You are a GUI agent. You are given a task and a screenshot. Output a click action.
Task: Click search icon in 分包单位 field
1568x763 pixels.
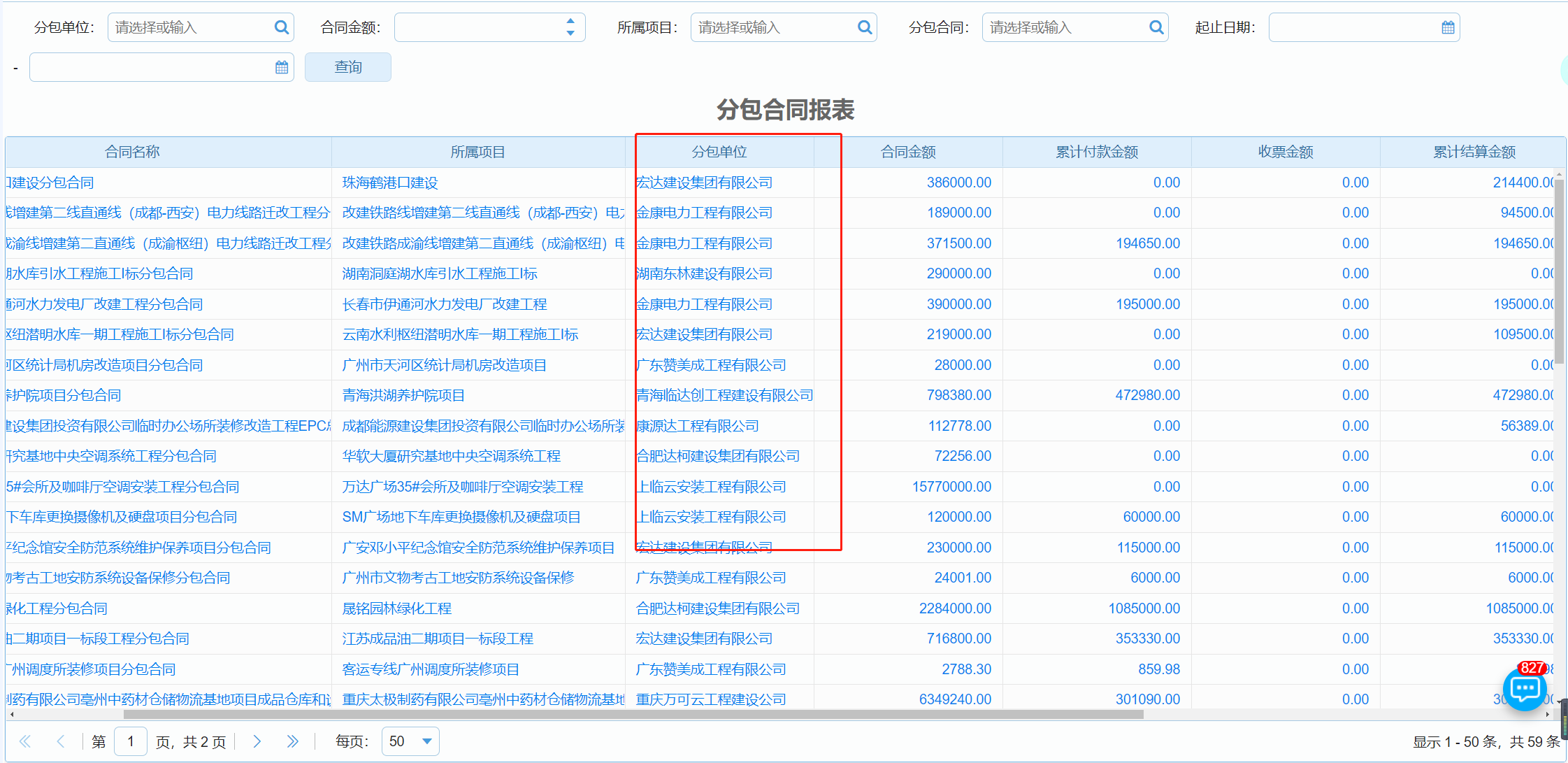281,27
